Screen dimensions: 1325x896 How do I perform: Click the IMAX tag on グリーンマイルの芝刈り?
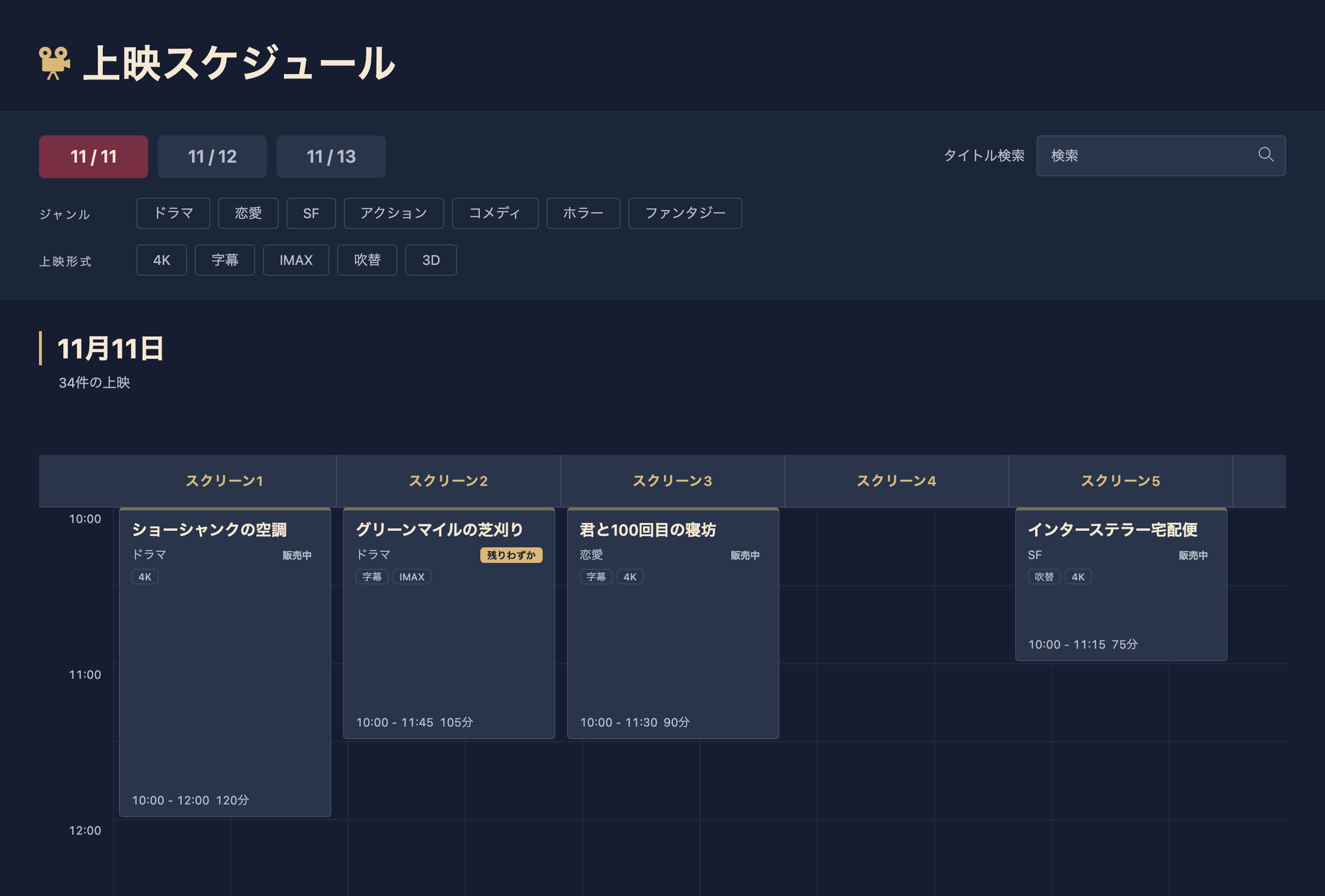[412, 577]
